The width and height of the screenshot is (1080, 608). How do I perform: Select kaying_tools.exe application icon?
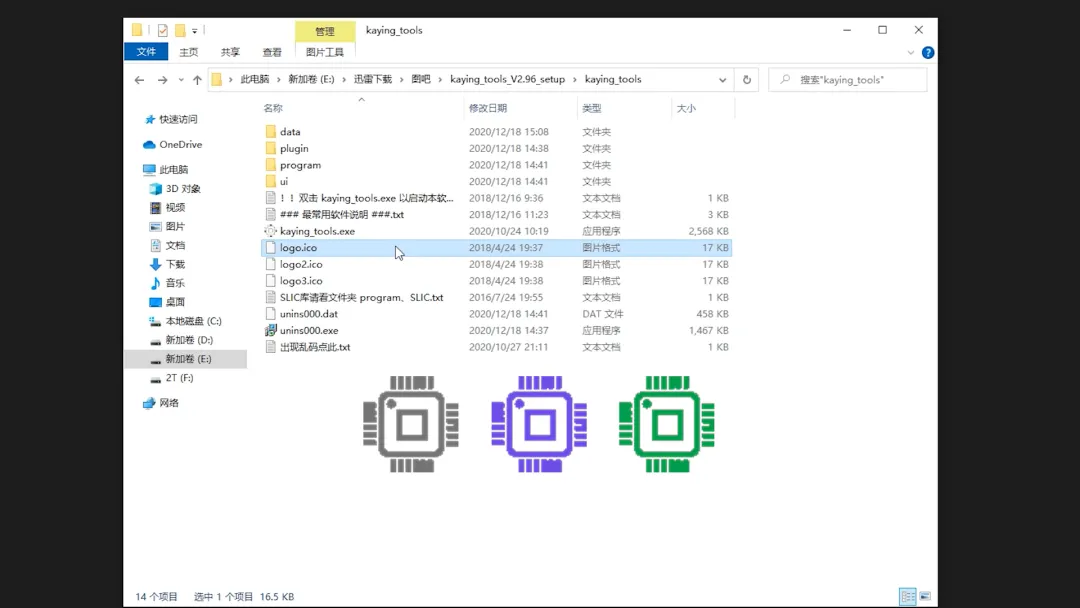[x=271, y=231]
